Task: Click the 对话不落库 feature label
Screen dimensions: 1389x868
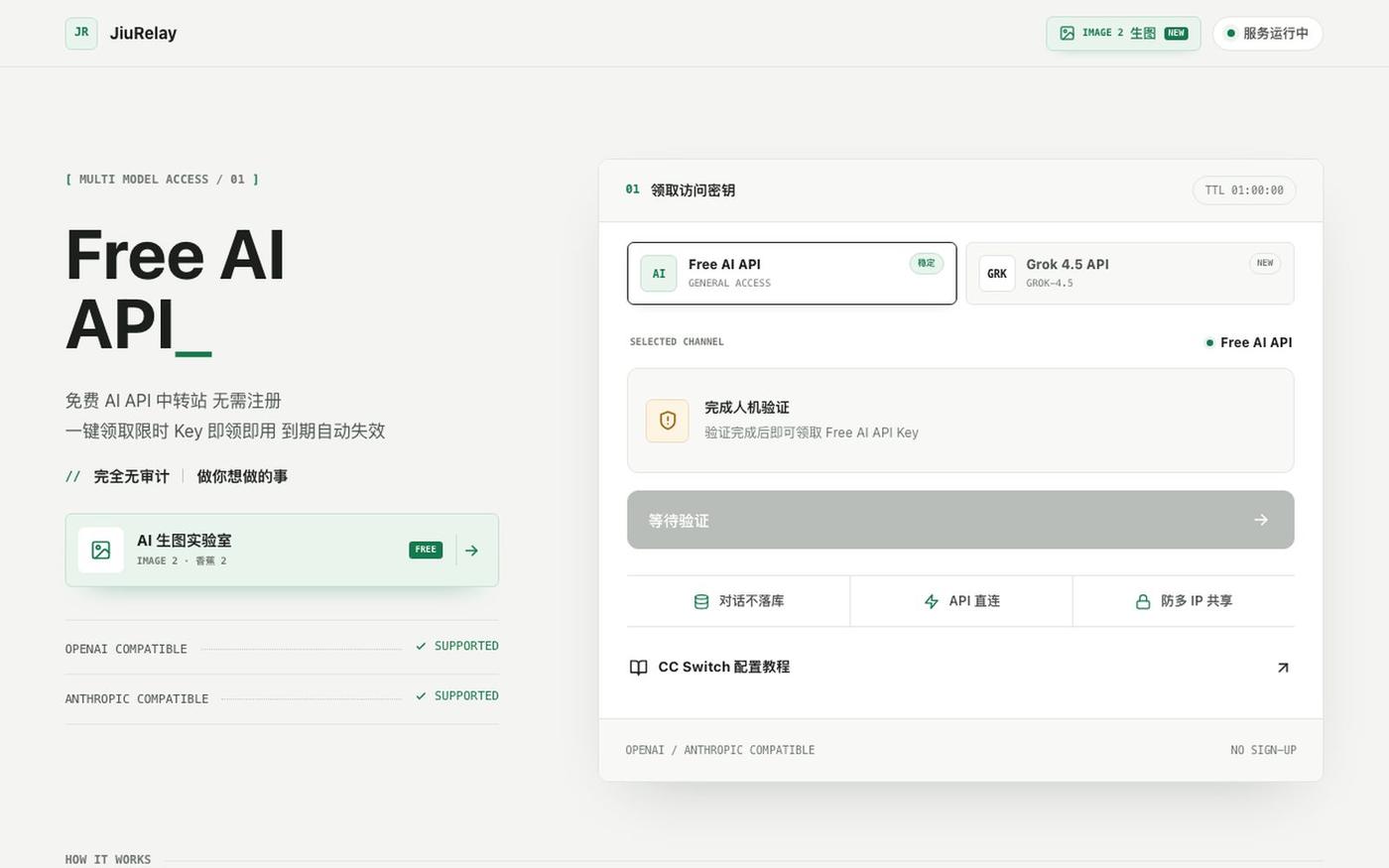Action: [x=751, y=601]
